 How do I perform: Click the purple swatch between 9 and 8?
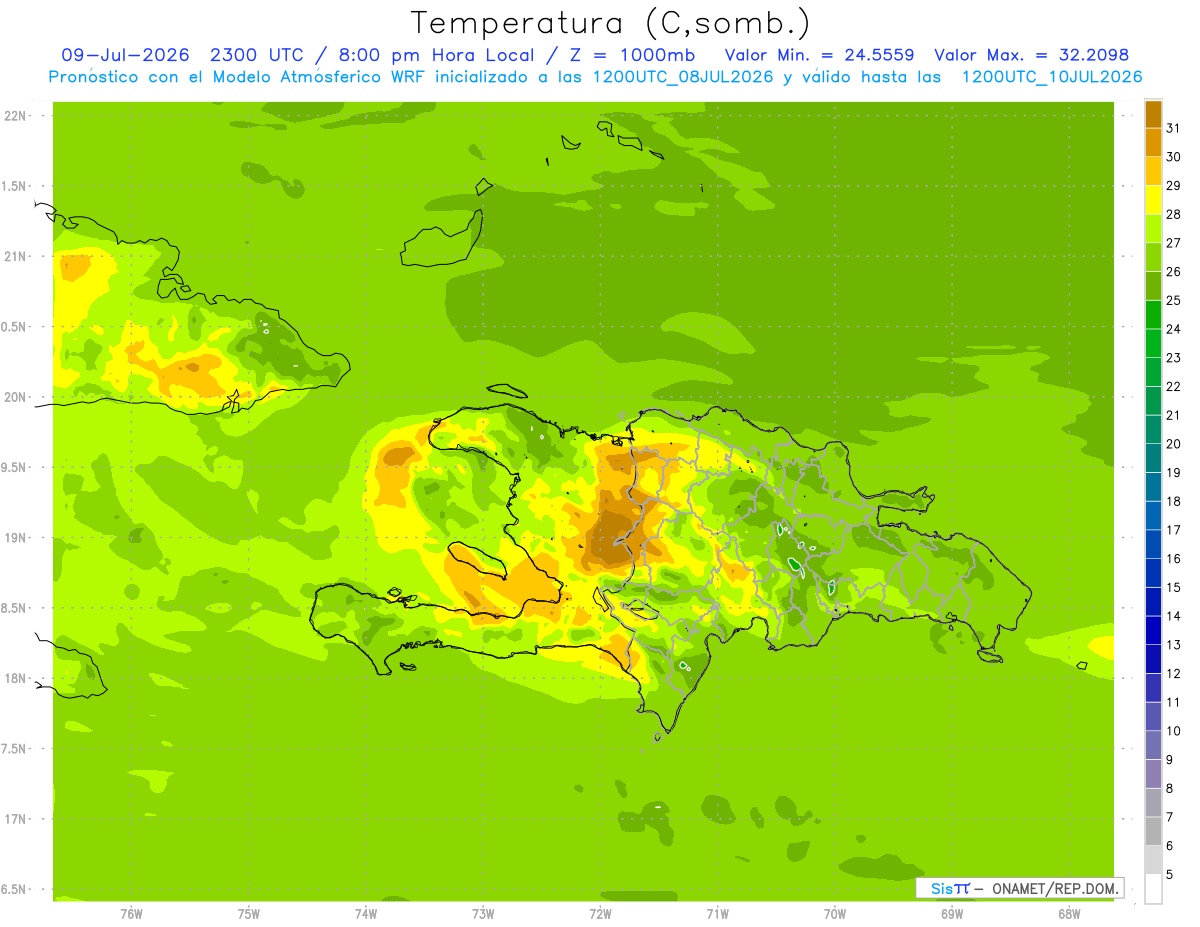pos(1153,774)
